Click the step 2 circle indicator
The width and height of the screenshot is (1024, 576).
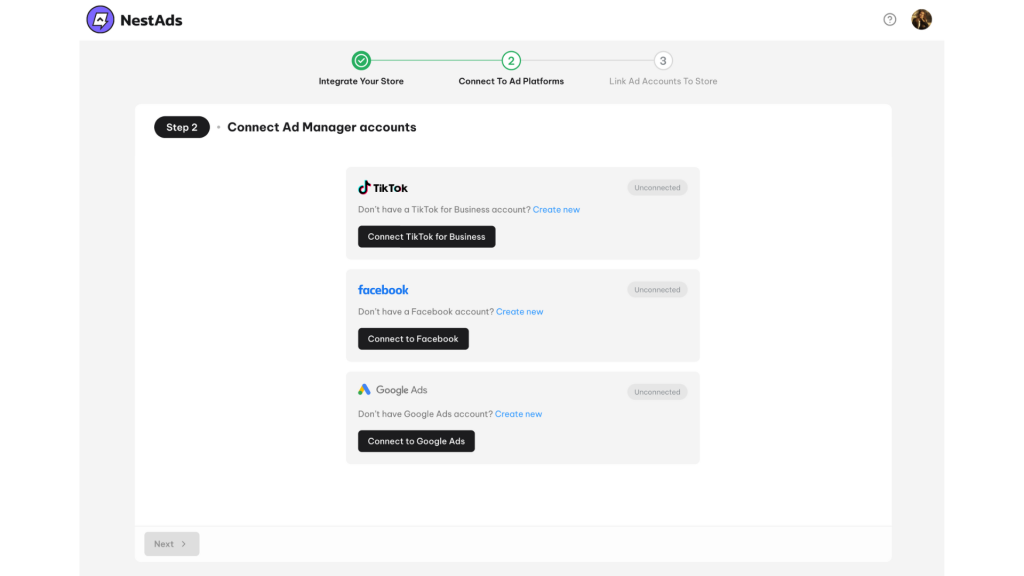point(511,61)
